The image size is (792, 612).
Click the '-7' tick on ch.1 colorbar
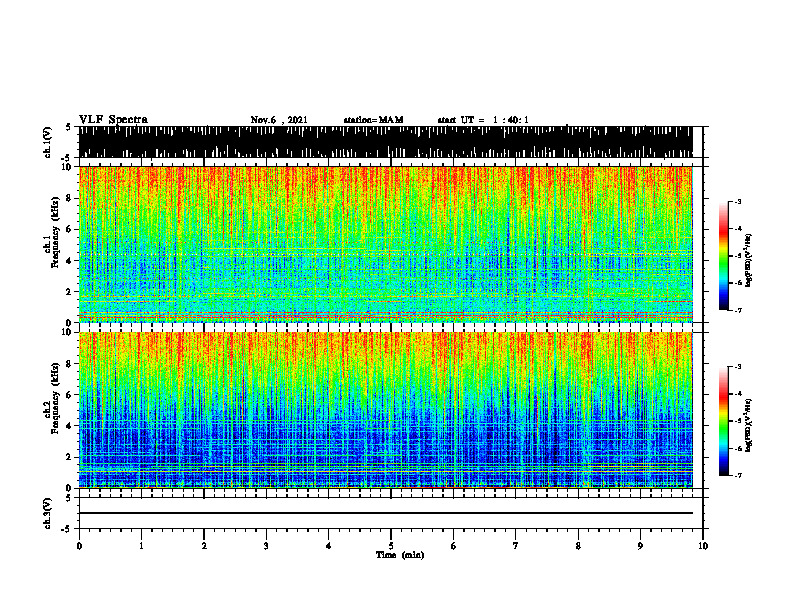(x=738, y=310)
